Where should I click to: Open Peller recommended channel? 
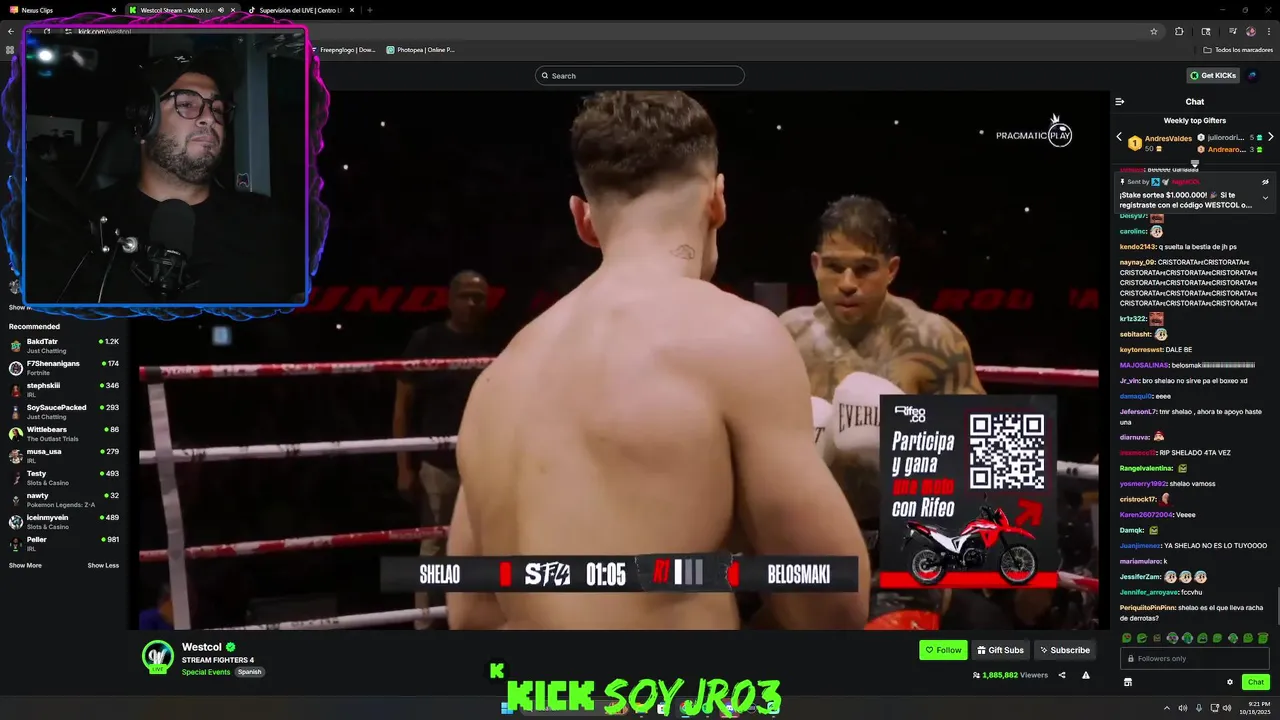pyautogui.click(x=64, y=544)
